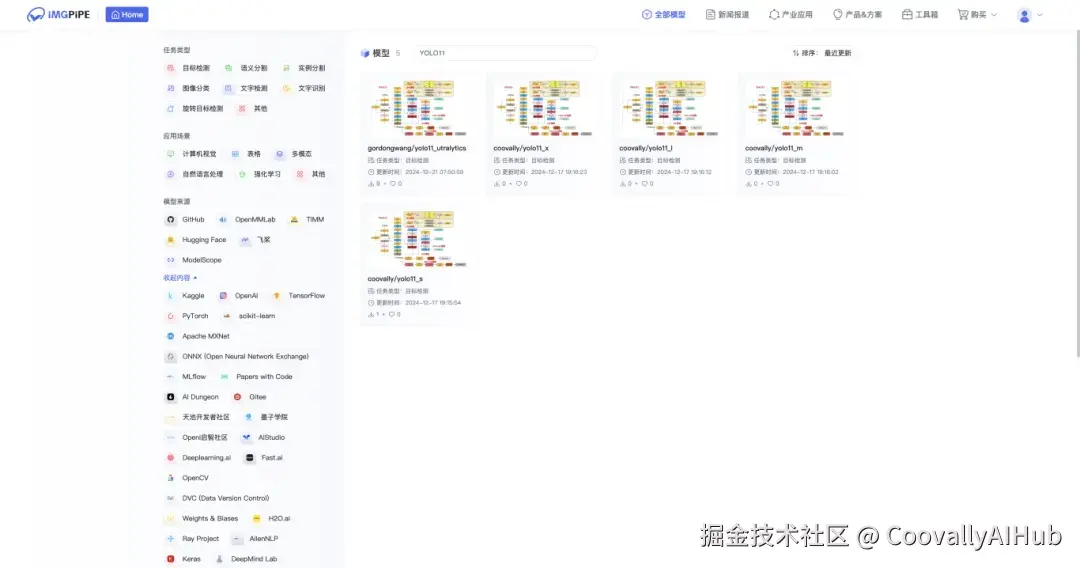Click the 图像分类 filter icon
1080x568 pixels.
[170, 88]
